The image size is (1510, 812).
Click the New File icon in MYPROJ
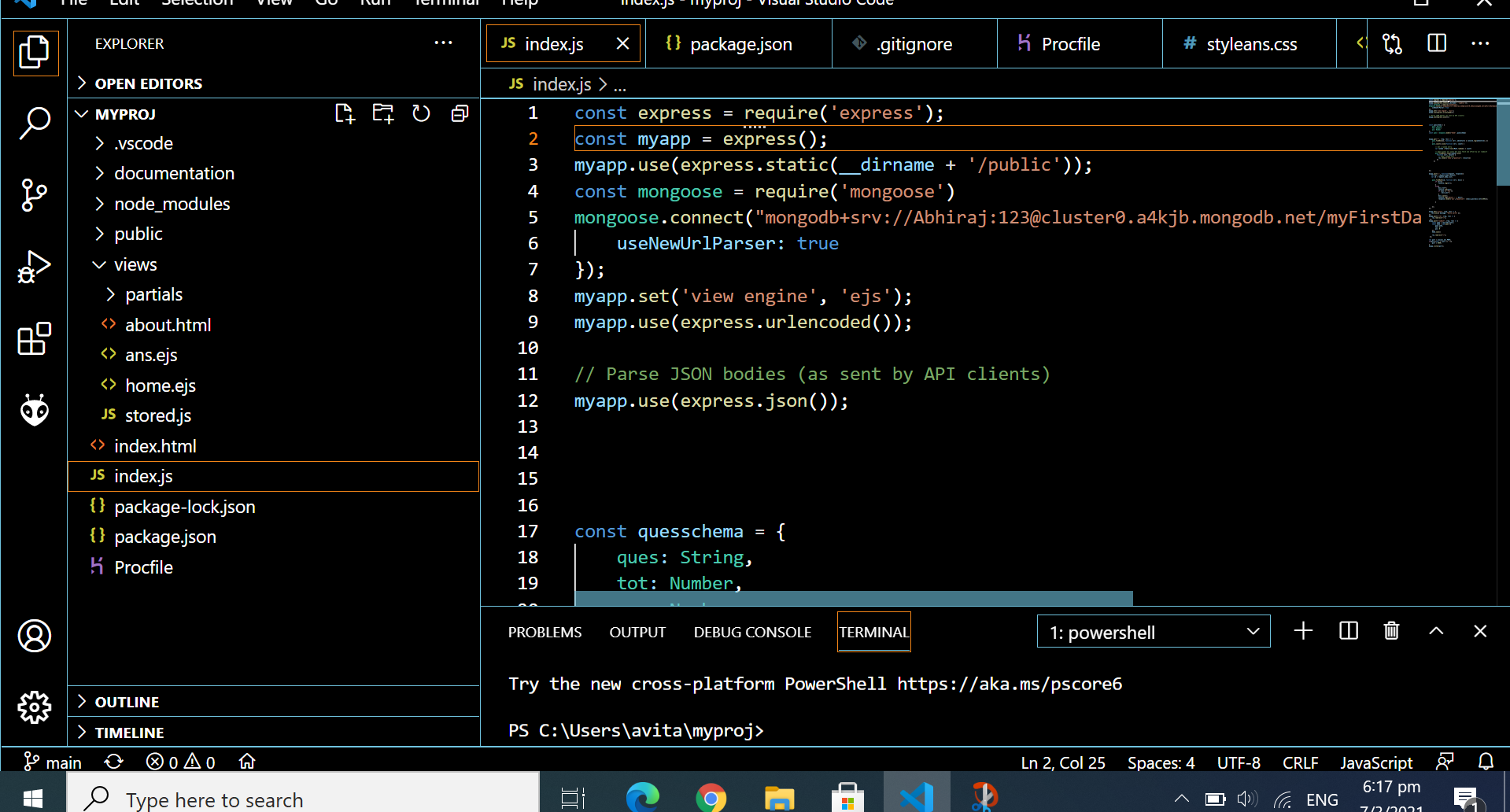point(345,114)
